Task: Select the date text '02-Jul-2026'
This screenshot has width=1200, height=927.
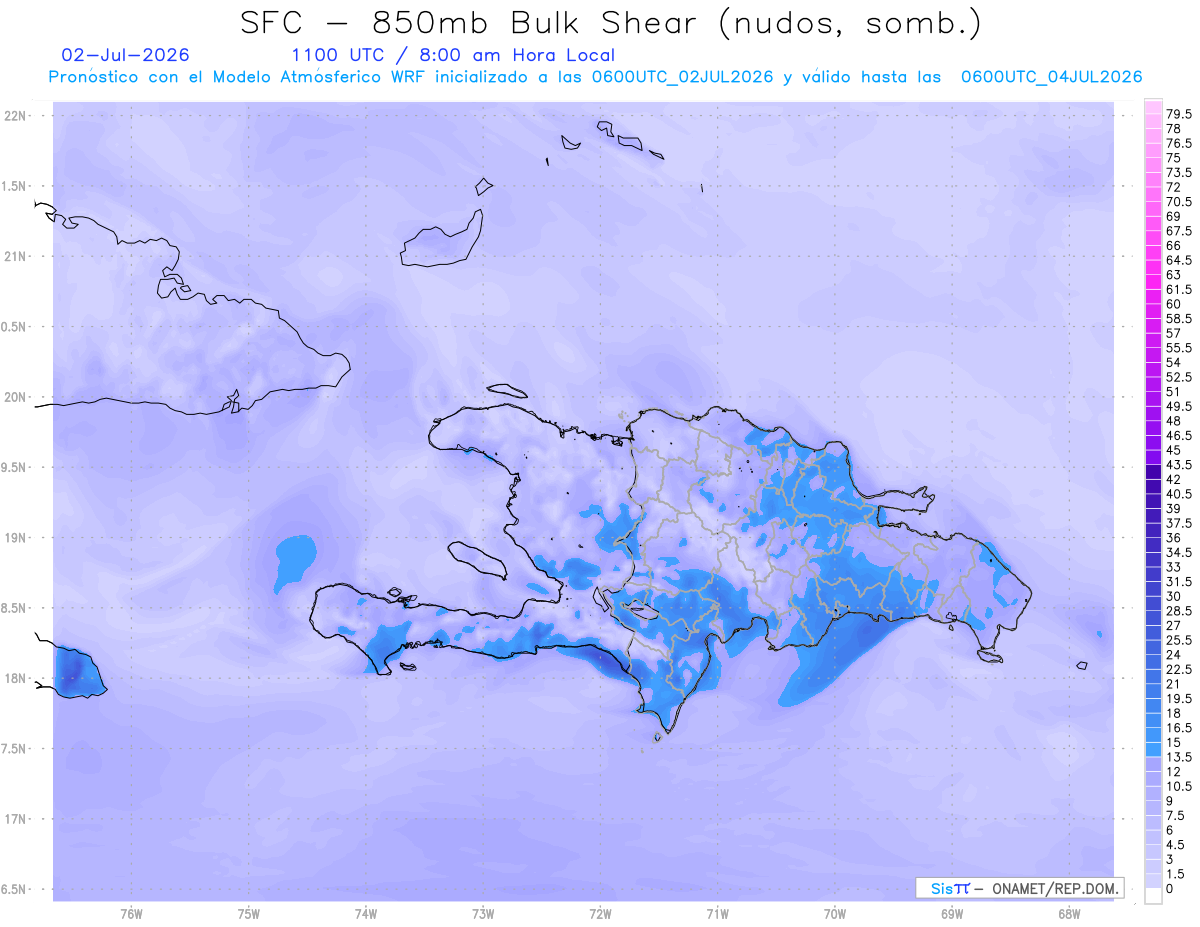Action: coord(125,55)
